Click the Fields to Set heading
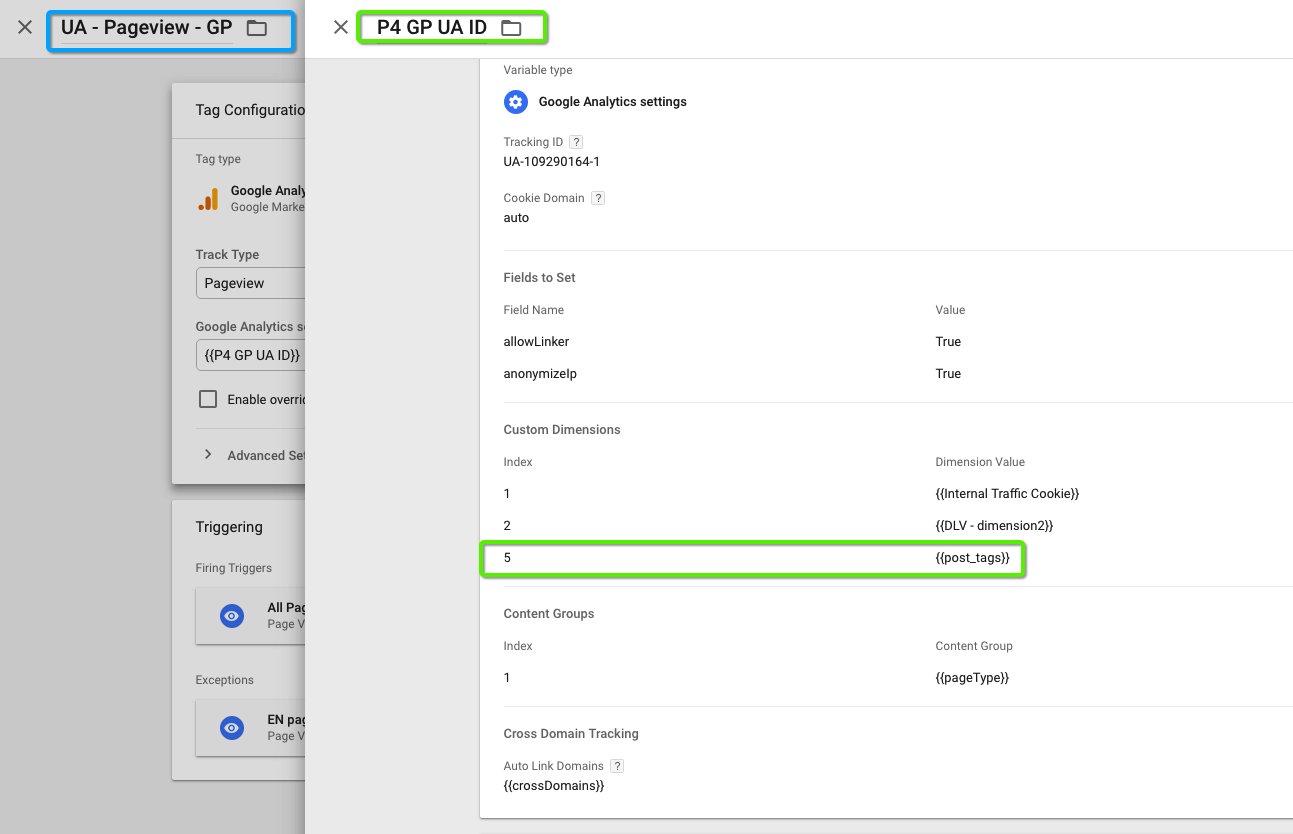Screen dimensions: 1293x834 (x=540, y=278)
